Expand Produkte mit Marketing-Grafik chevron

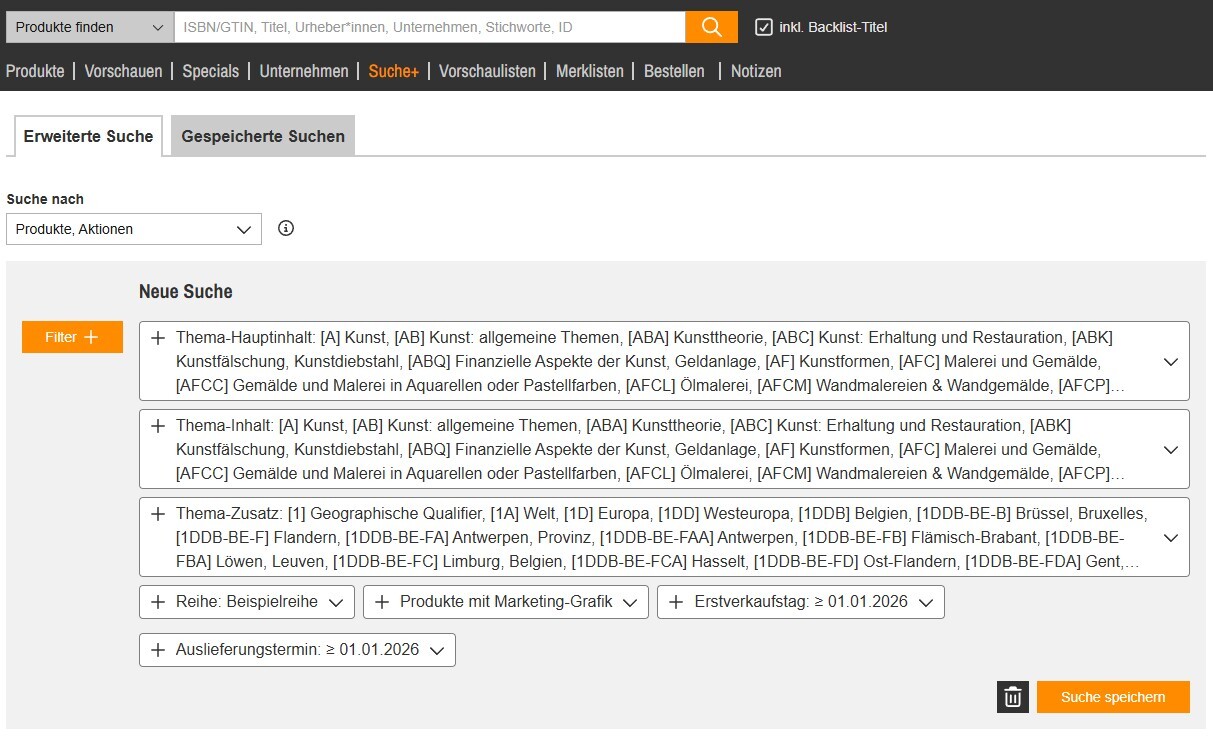coord(630,602)
